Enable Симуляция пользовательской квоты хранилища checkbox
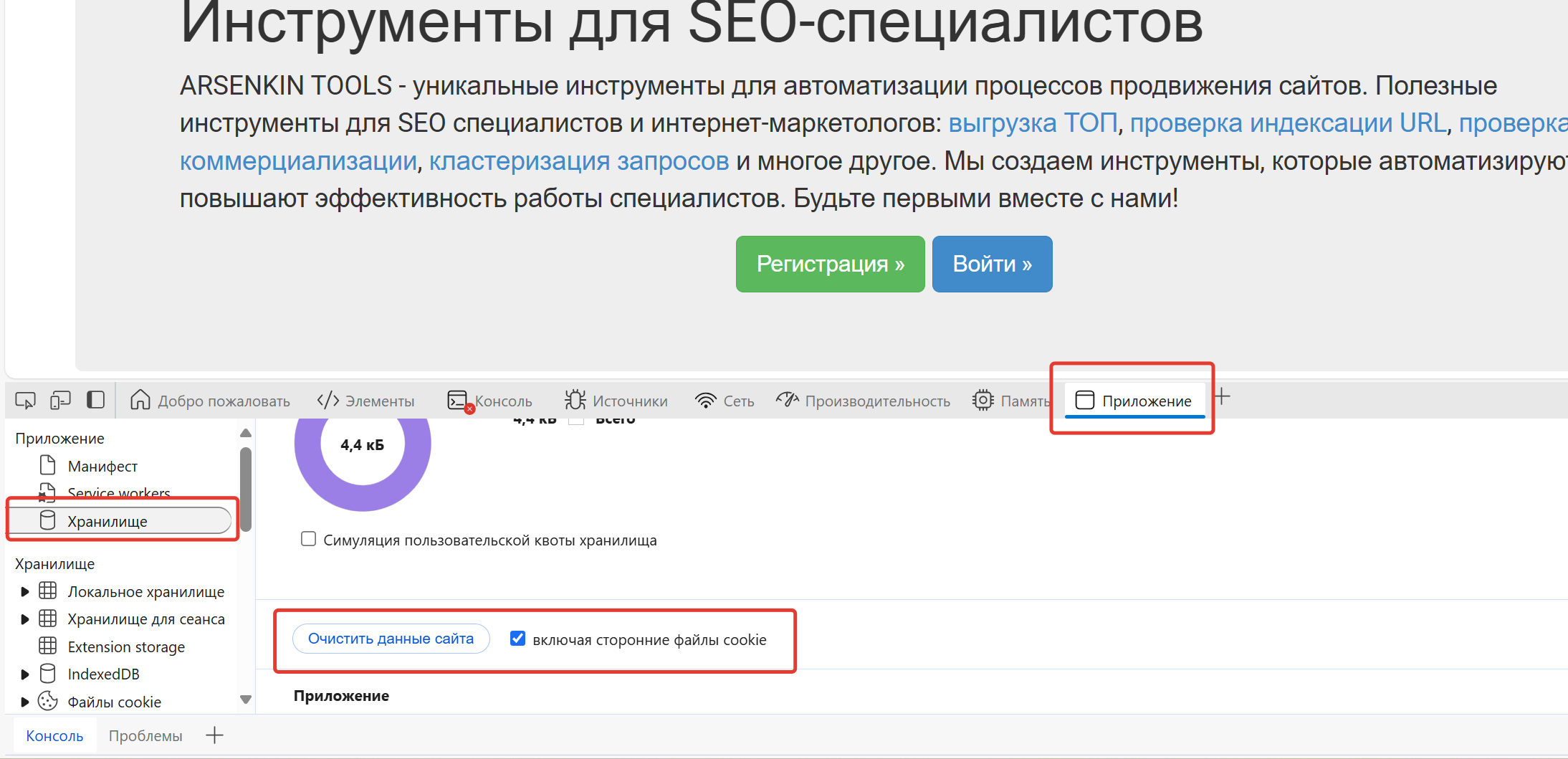This screenshot has height=759, width=1568. (308, 539)
